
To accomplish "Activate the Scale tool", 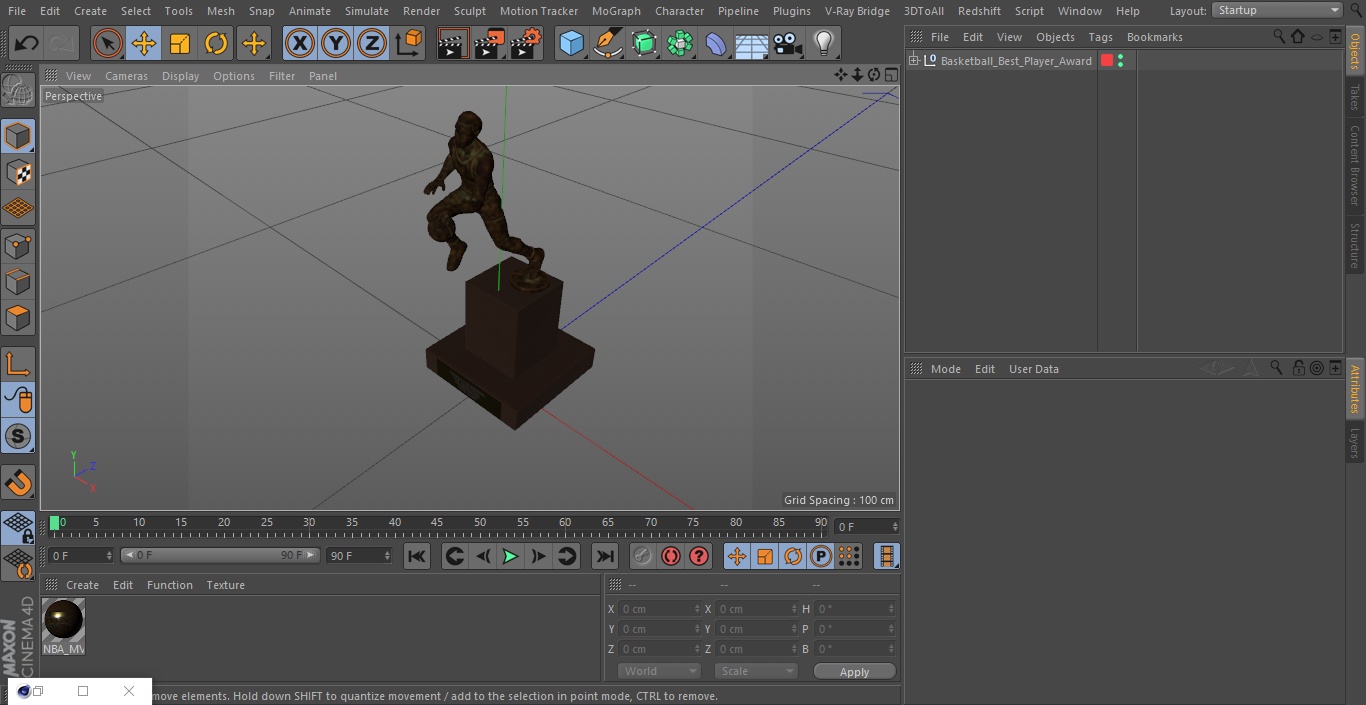I will (x=180, y=43).
